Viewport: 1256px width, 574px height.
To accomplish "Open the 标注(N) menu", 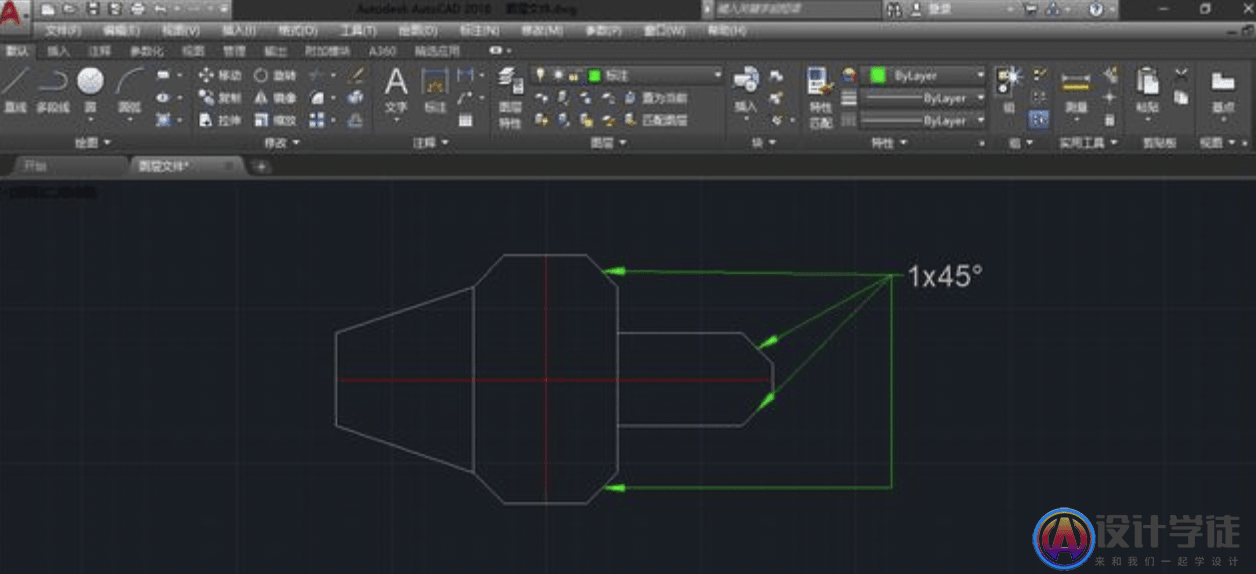I will pos(479,31).
